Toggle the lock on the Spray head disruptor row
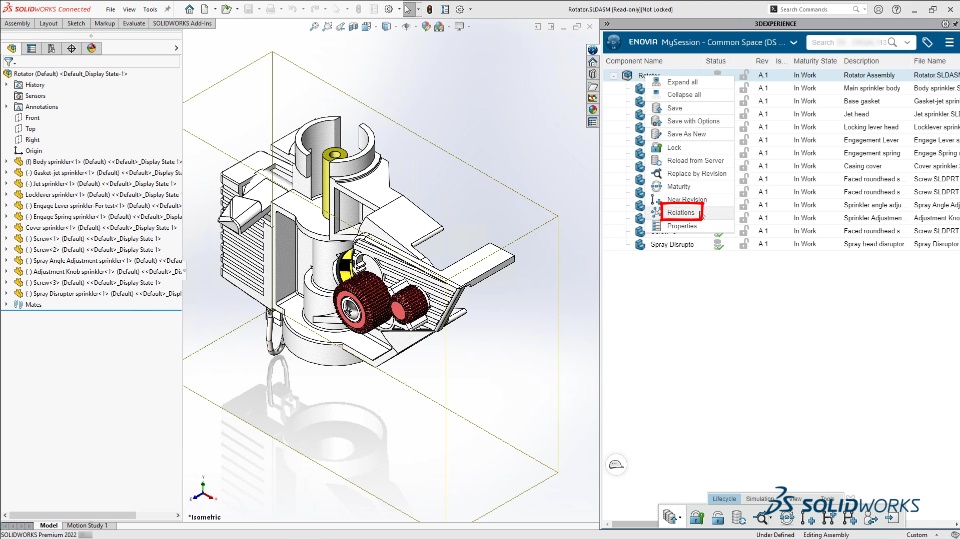 (744, 244)
